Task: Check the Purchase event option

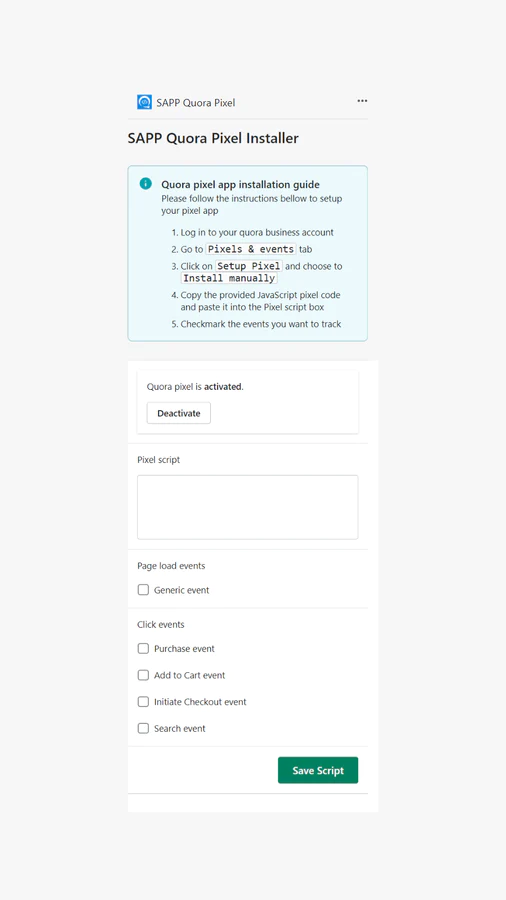Action: point(143,649)
